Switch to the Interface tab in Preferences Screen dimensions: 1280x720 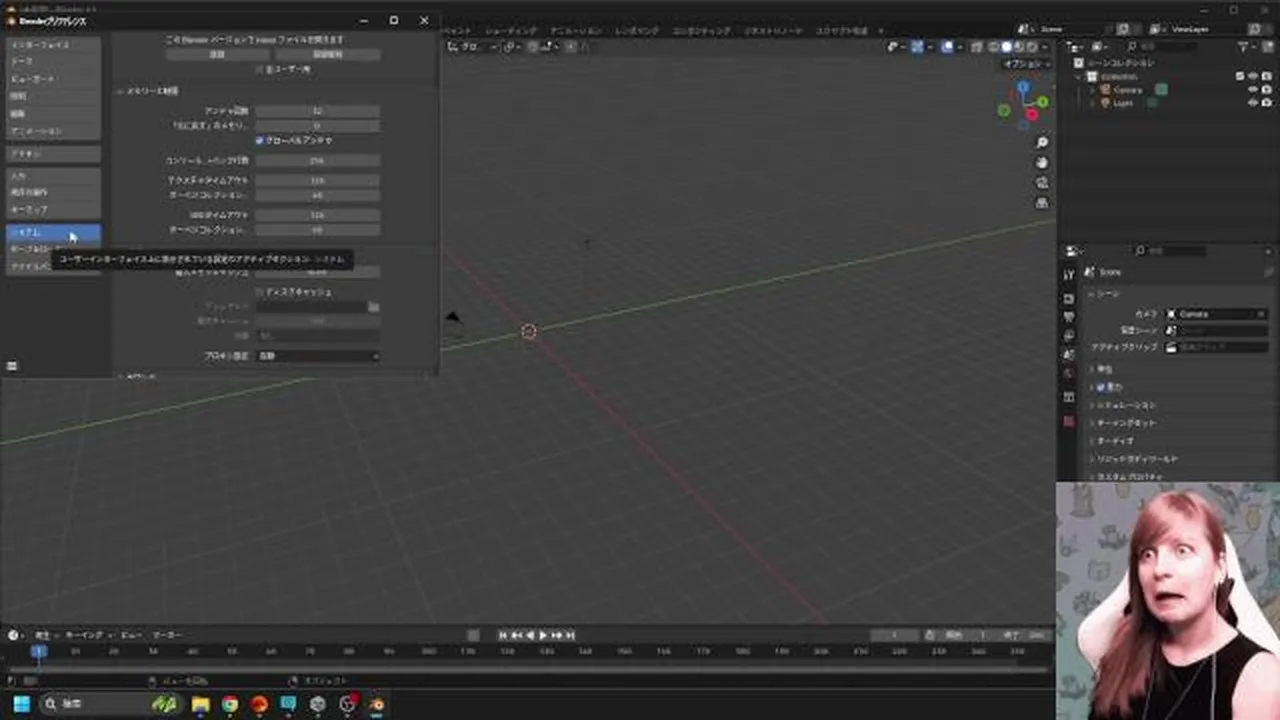[x=54, y=45]
